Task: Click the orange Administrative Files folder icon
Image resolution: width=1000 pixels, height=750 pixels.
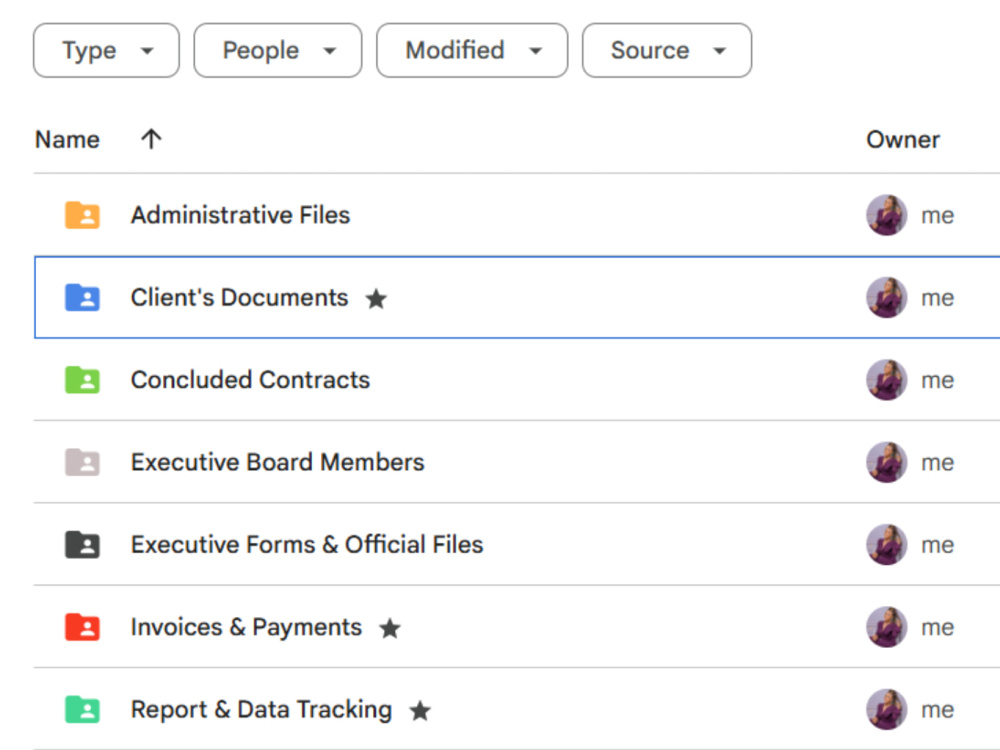Action: tap(82, 215)
